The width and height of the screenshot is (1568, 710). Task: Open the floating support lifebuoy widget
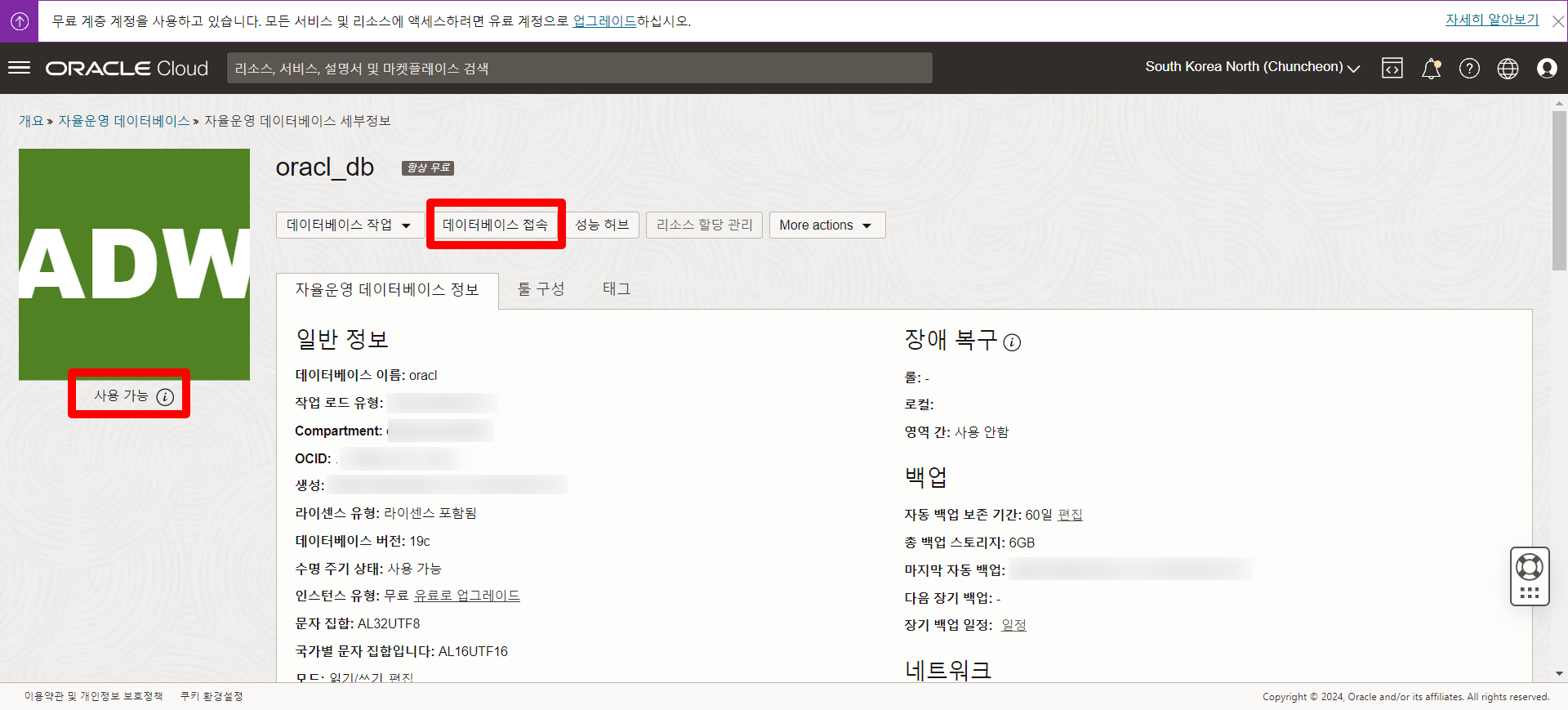(x=1529, y=576)
